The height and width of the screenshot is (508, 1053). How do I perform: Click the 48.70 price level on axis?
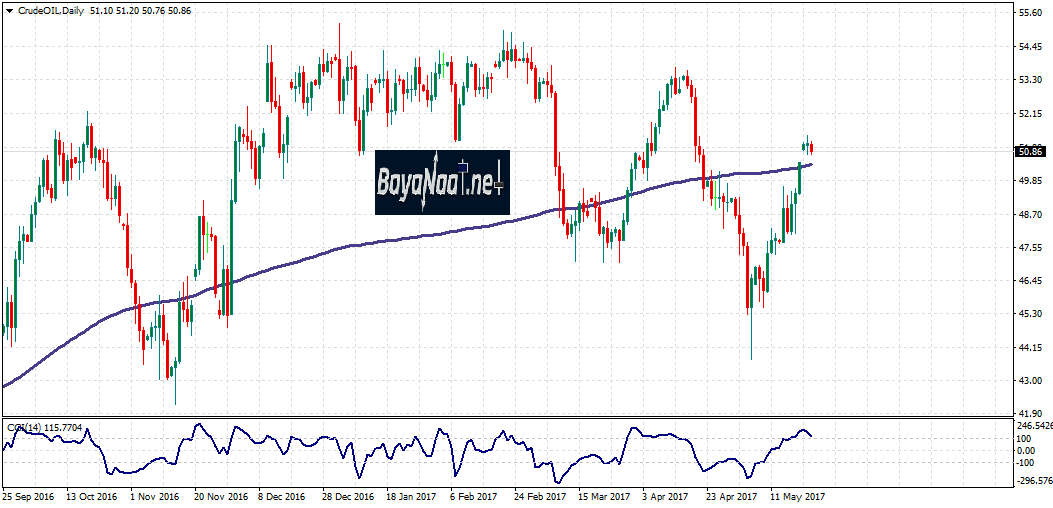click(1029, 214)
